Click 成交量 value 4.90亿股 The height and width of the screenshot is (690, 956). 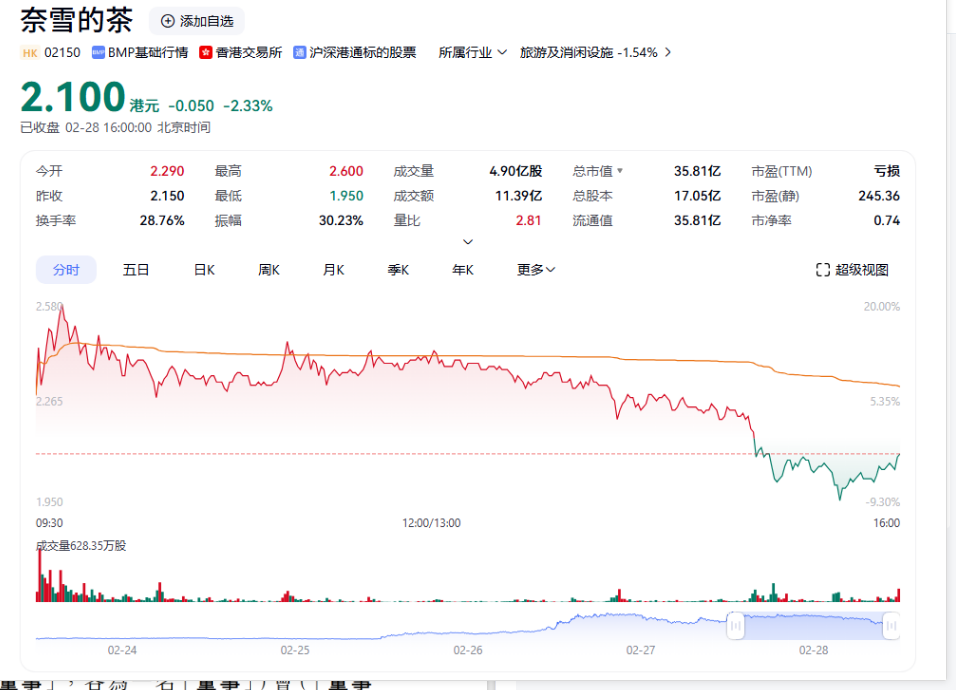point(516,171)
